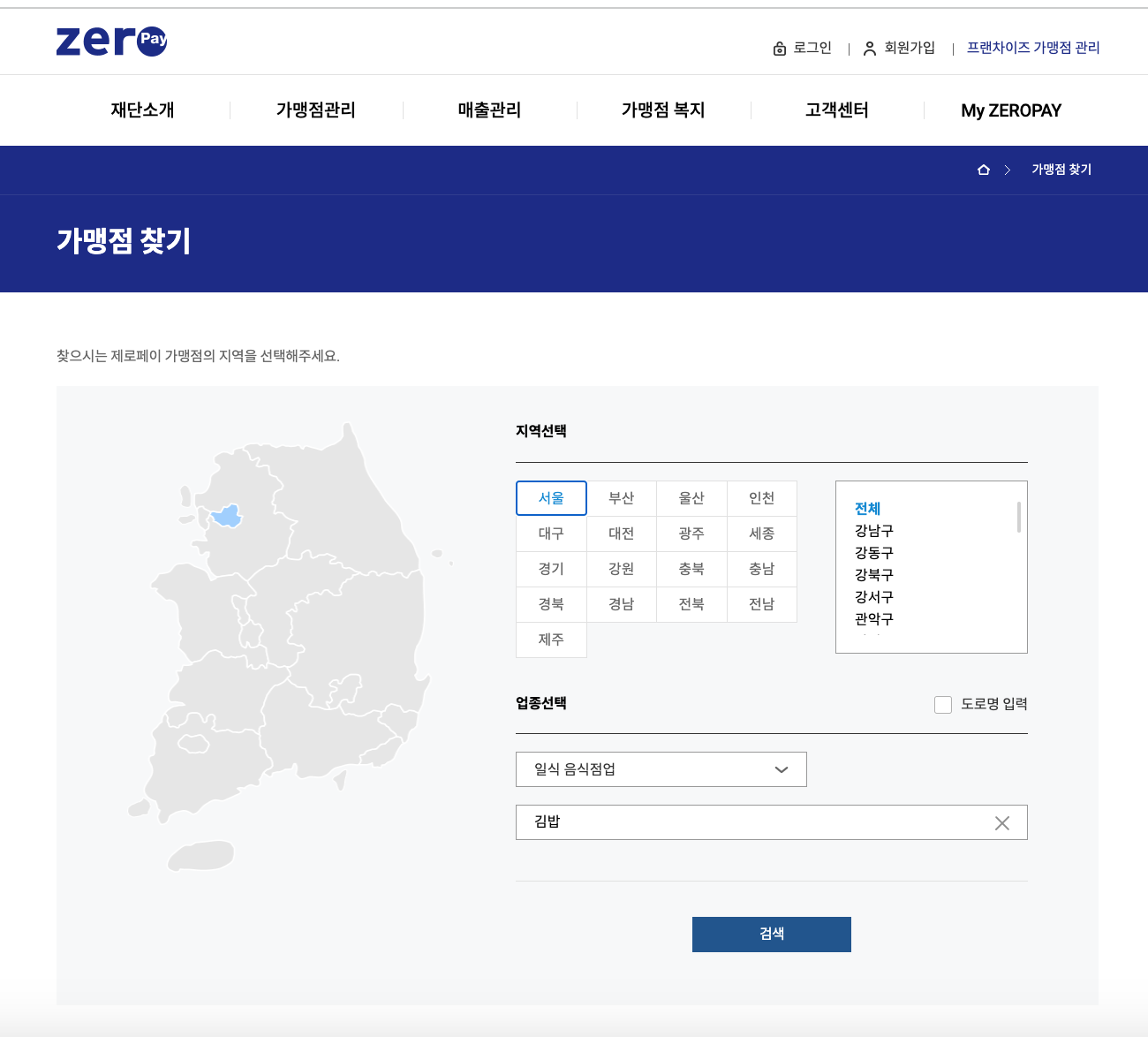Open the My ZEROPAY menu
This screenshot has width=1148, height=1037.
point(1011,110)
